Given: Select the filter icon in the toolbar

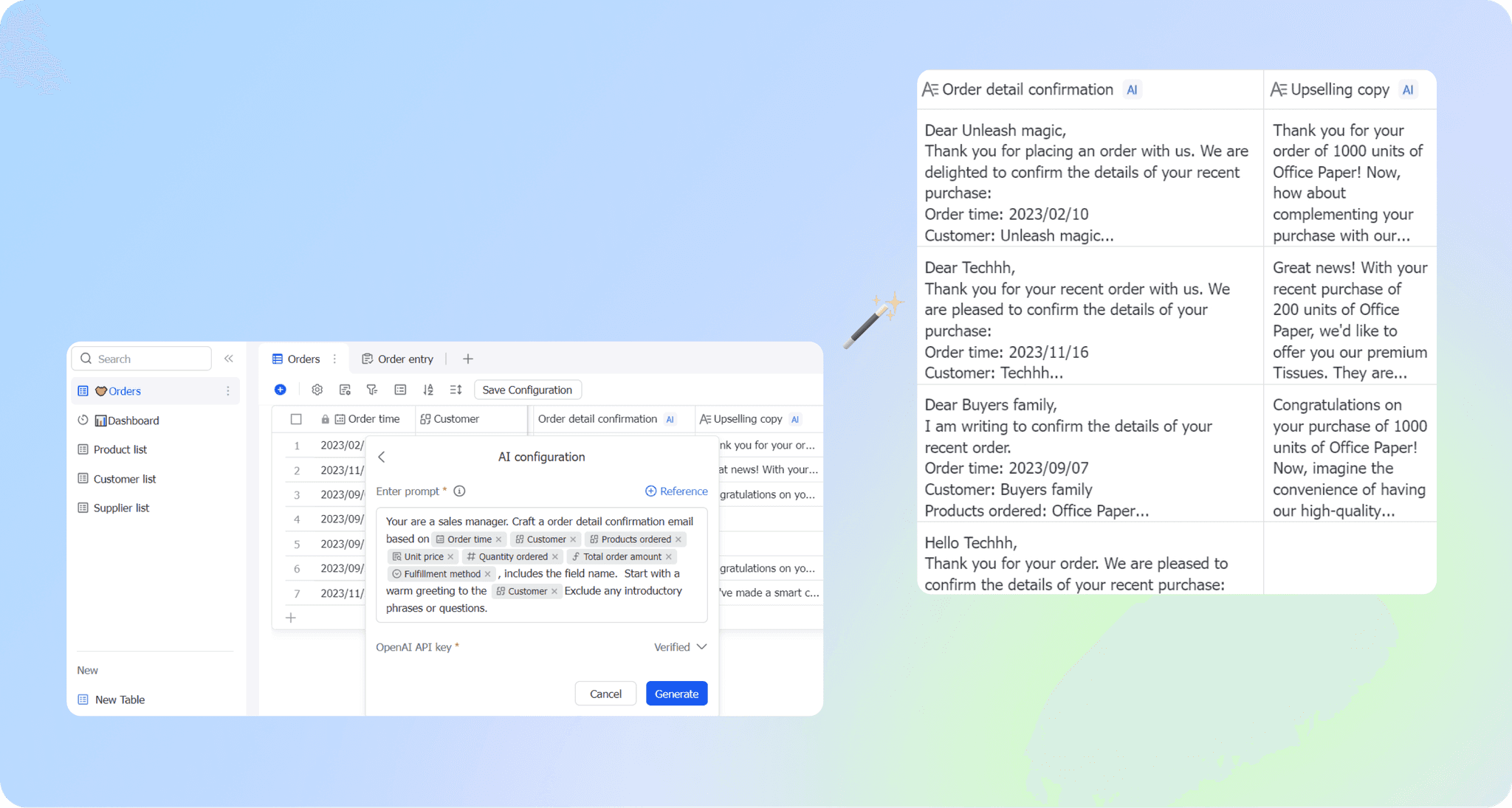Looking at the screenshot, I should (x=372, y=390).
